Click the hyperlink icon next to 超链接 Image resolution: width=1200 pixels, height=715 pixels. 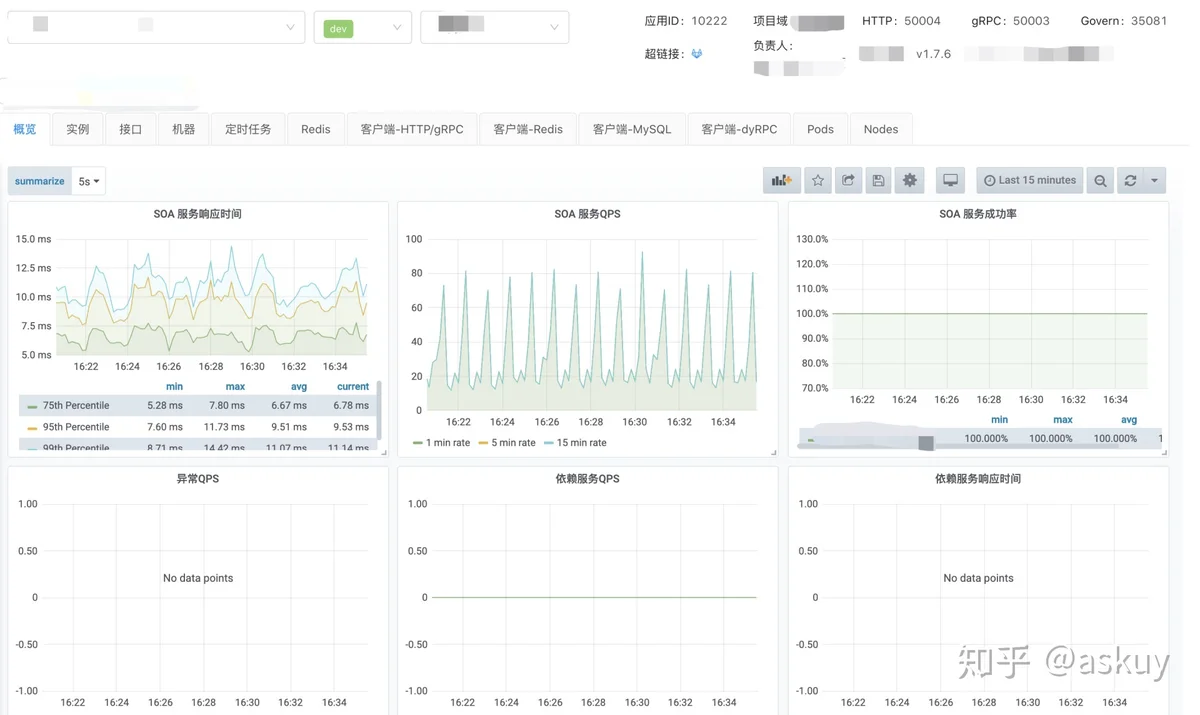[697, 54]
